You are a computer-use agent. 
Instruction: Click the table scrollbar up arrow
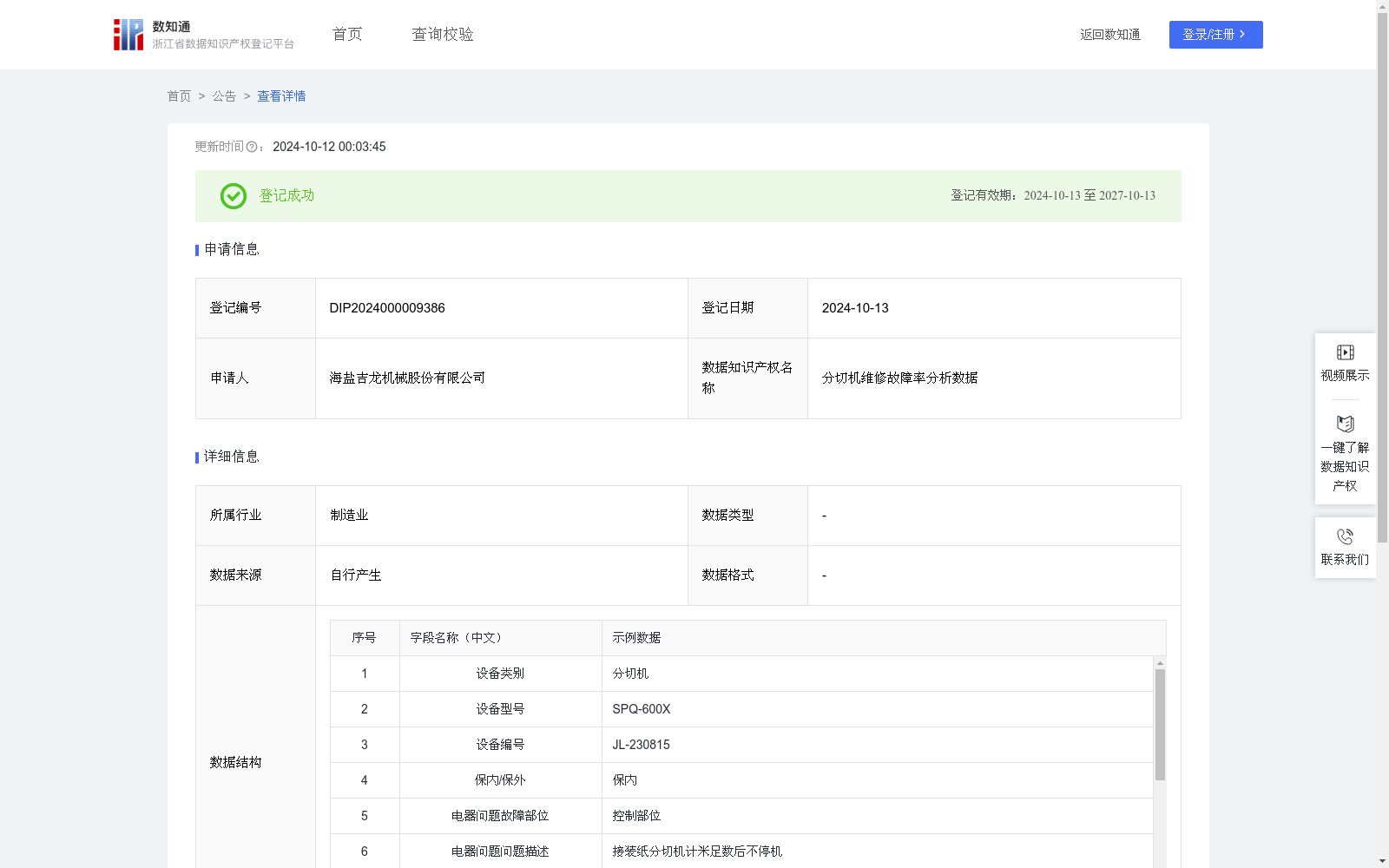[x=1160, y=663]
